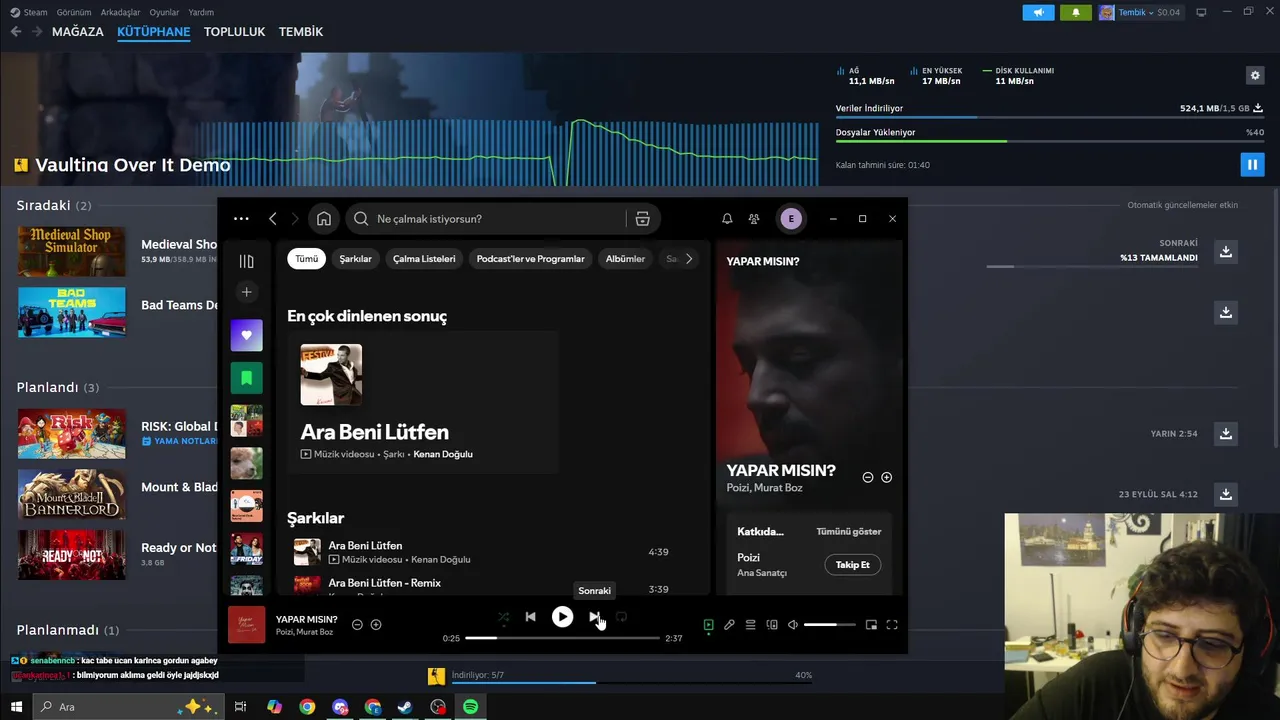Viewport: 1280px width, 720px height.
Task: Toggle Now Playing view in Spotify
Action: 708,625
